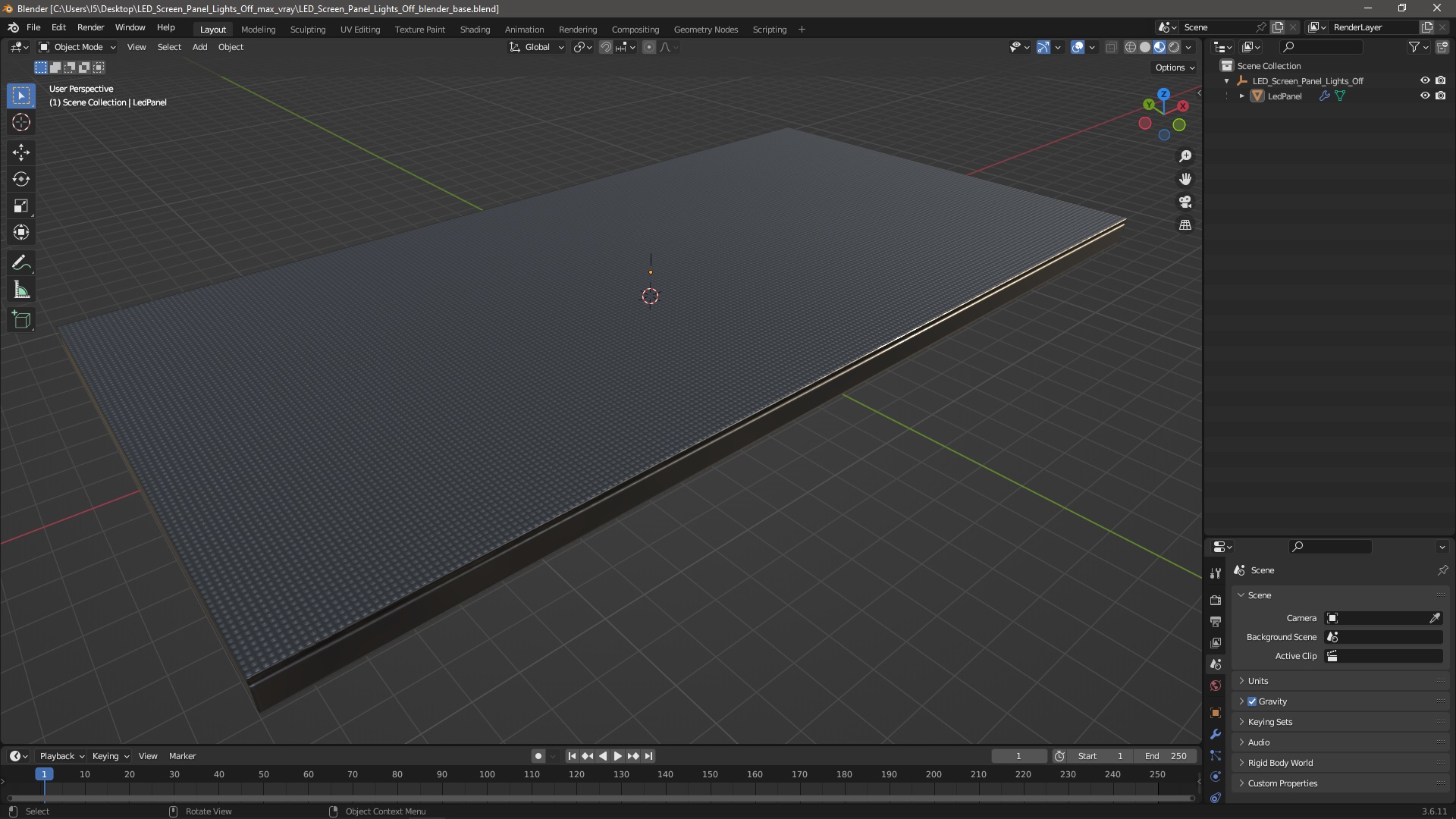Viewport: 1456px width, 819px height.
Task: Open the Object Mode dropdown
Action: tap(77, 47)
